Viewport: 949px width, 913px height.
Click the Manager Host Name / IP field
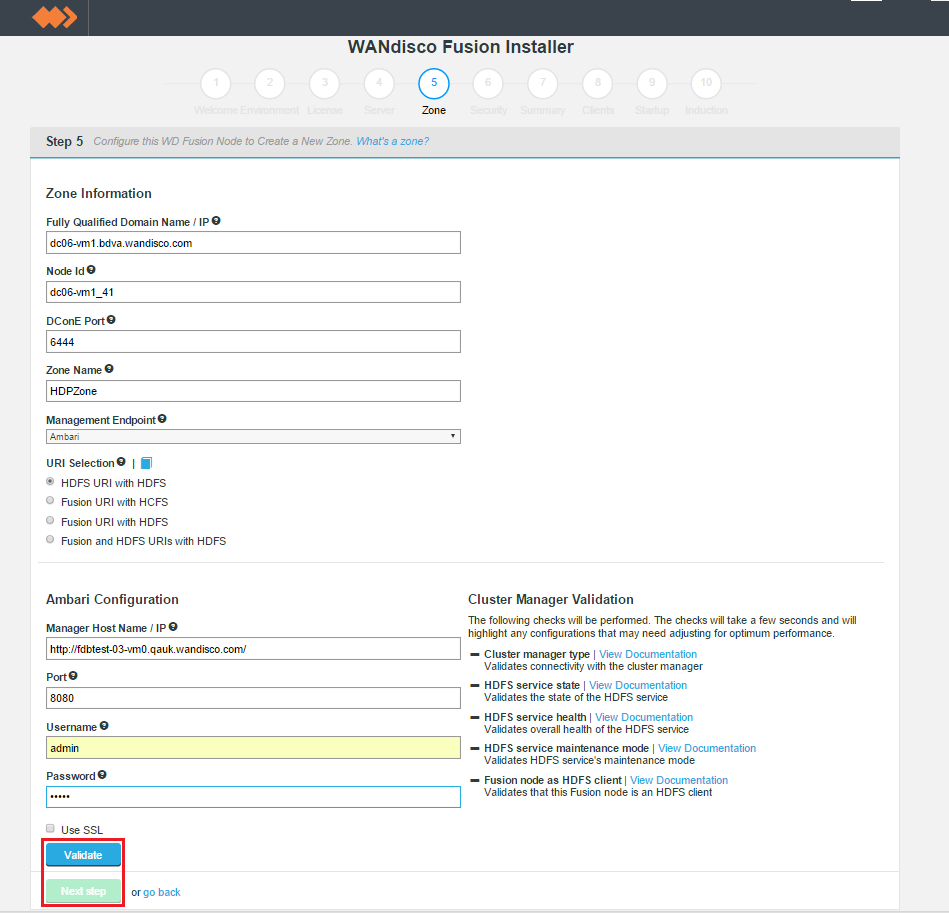(253, 649)
